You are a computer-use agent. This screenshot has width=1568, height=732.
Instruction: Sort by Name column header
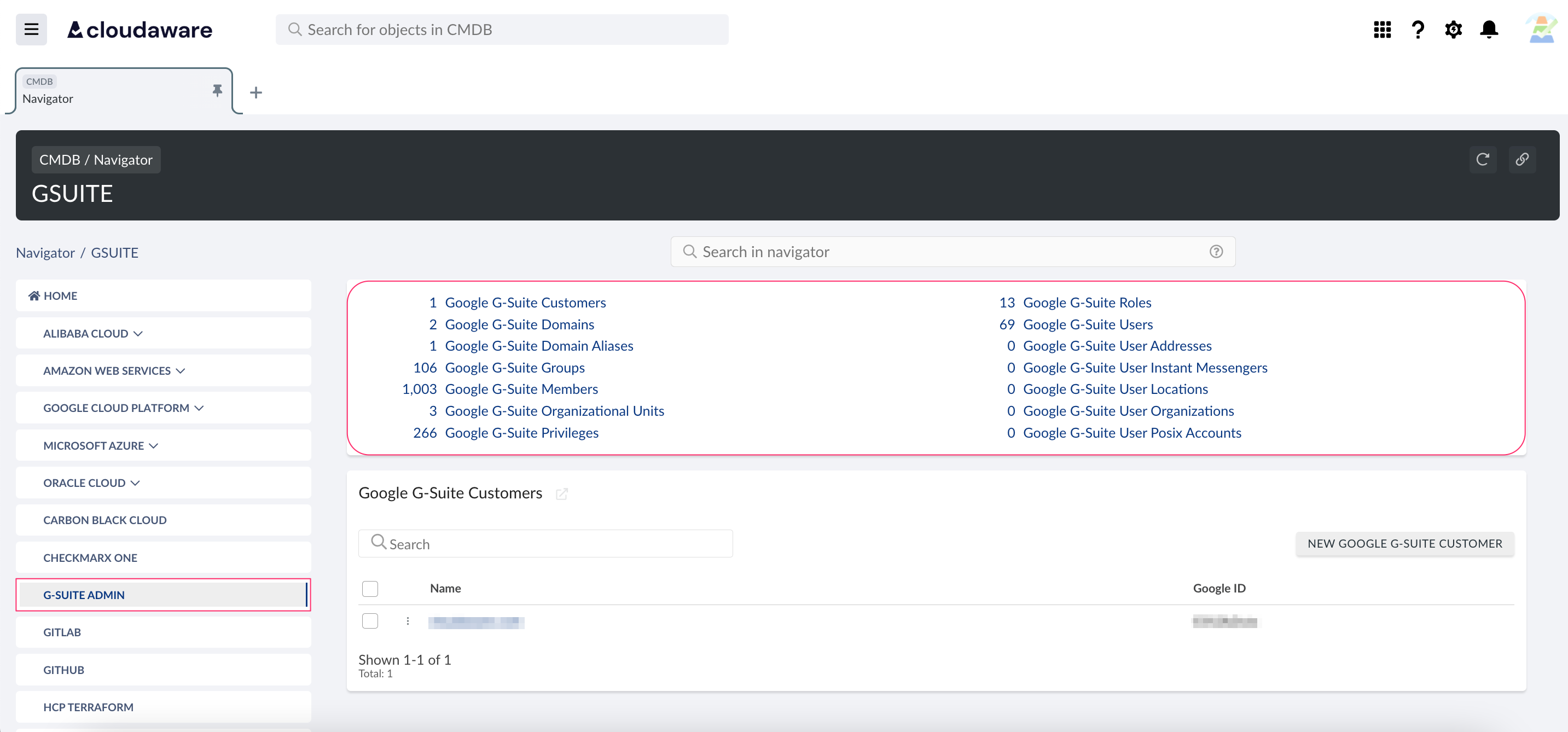pos(445,589)
